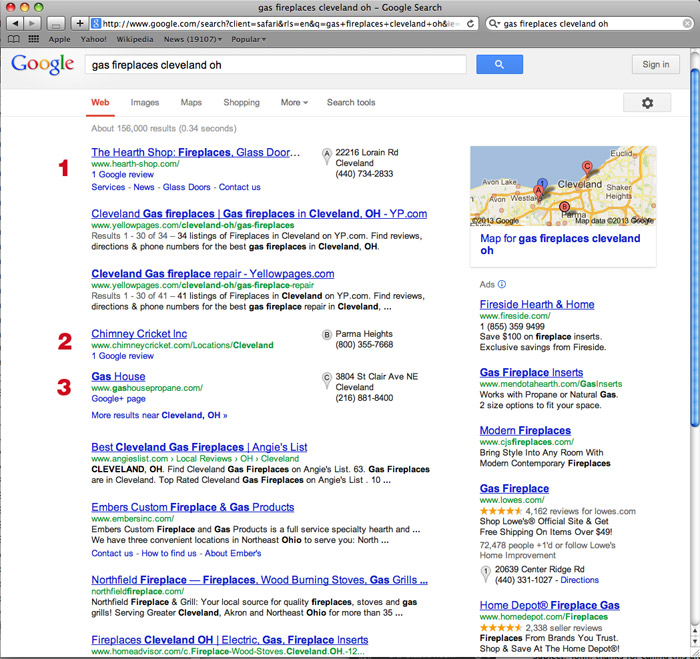Open the Modern Fireplaces ad
The image size is (700, 659).
[525, 430]
